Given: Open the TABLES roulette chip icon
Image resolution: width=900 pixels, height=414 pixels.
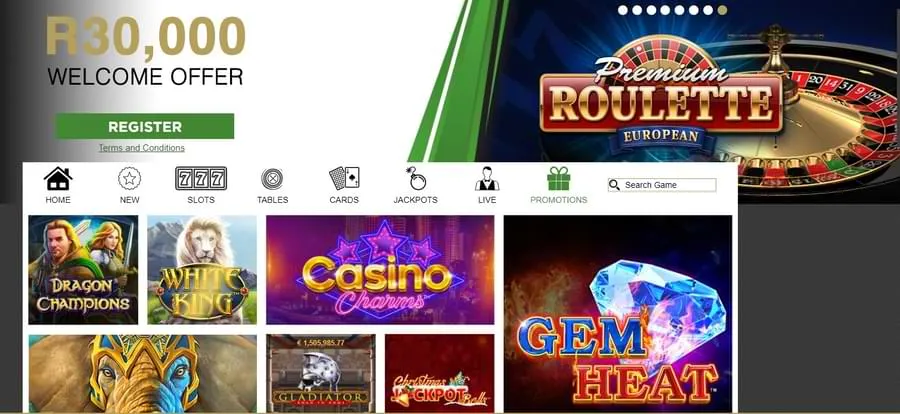Looking at the screenshot, I should pos(272,179).
